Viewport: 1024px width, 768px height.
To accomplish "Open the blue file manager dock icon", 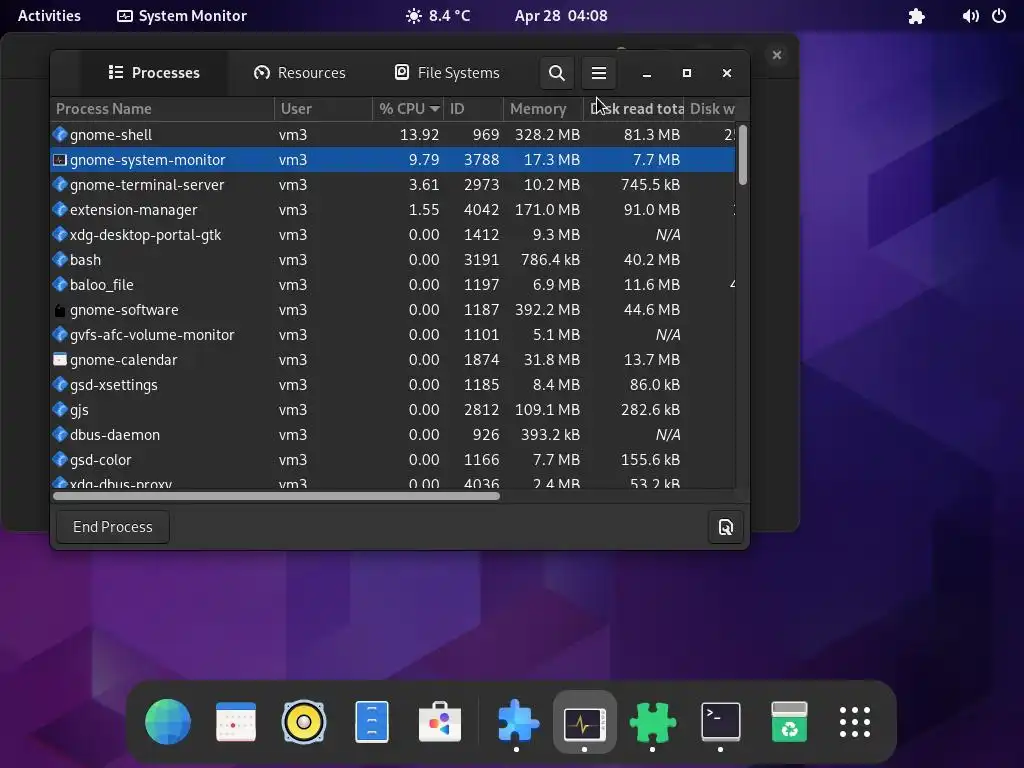I will [x=372, y=722].
